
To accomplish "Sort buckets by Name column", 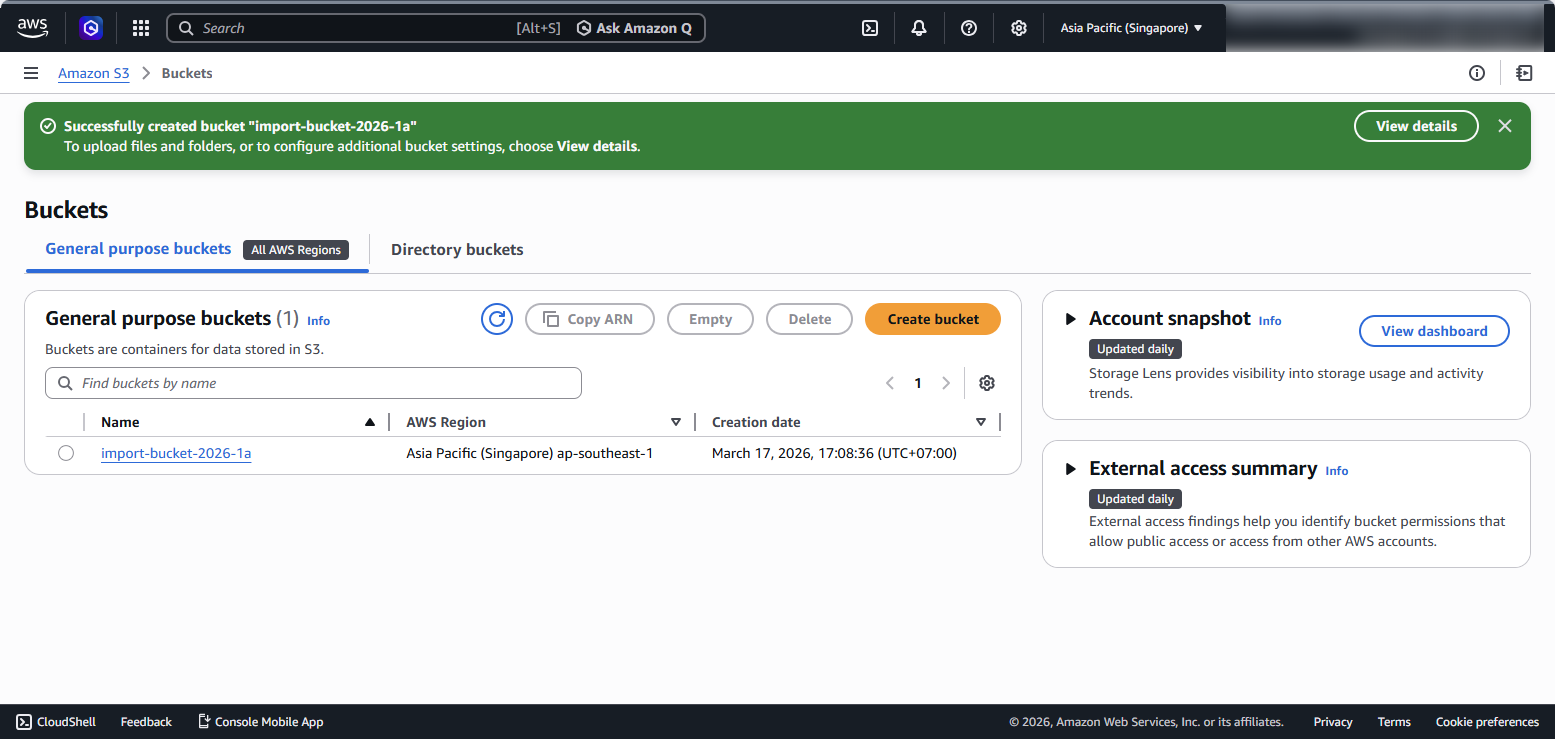I will click(238, 422).
